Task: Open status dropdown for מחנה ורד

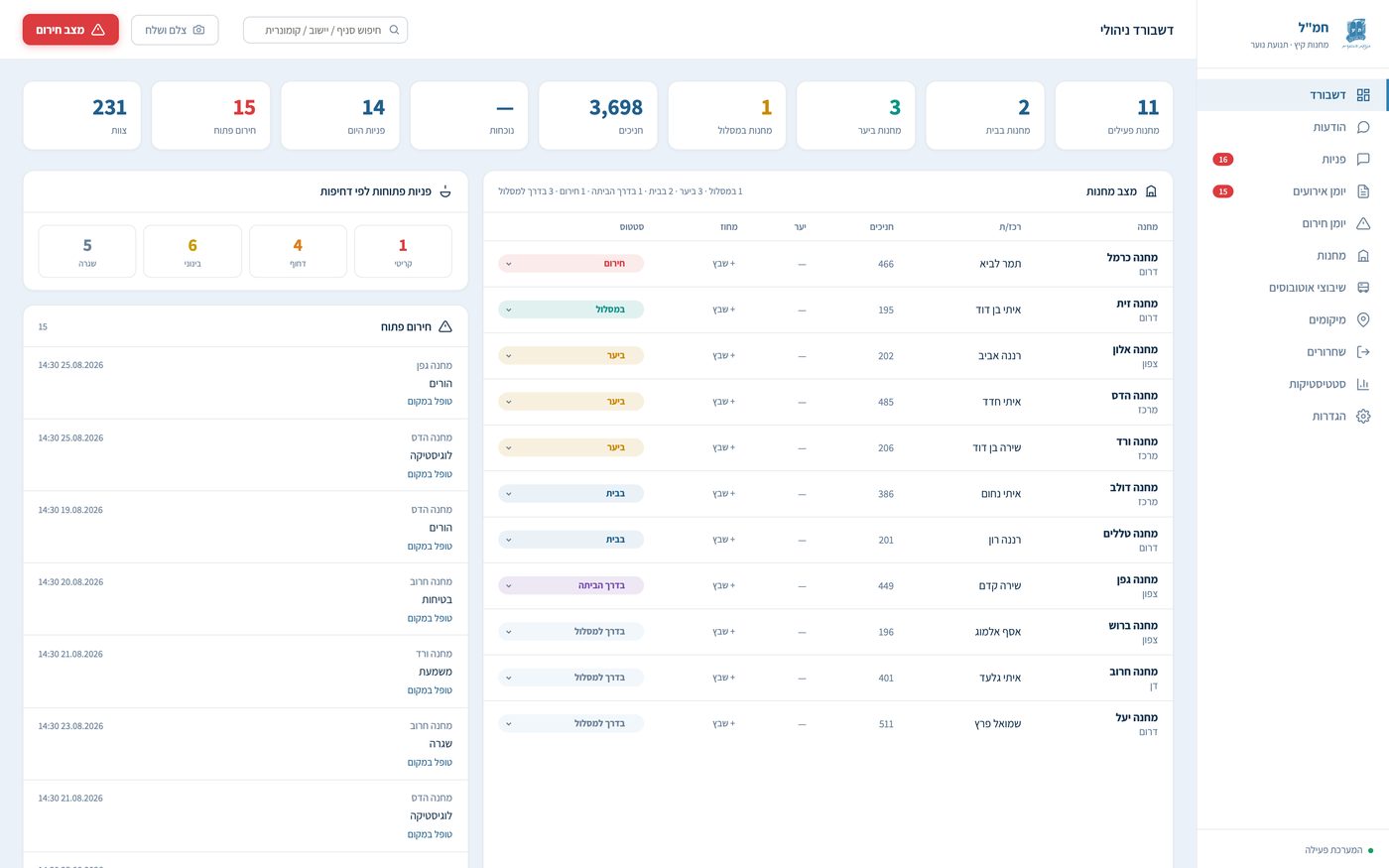Action: tap(571, 447)
